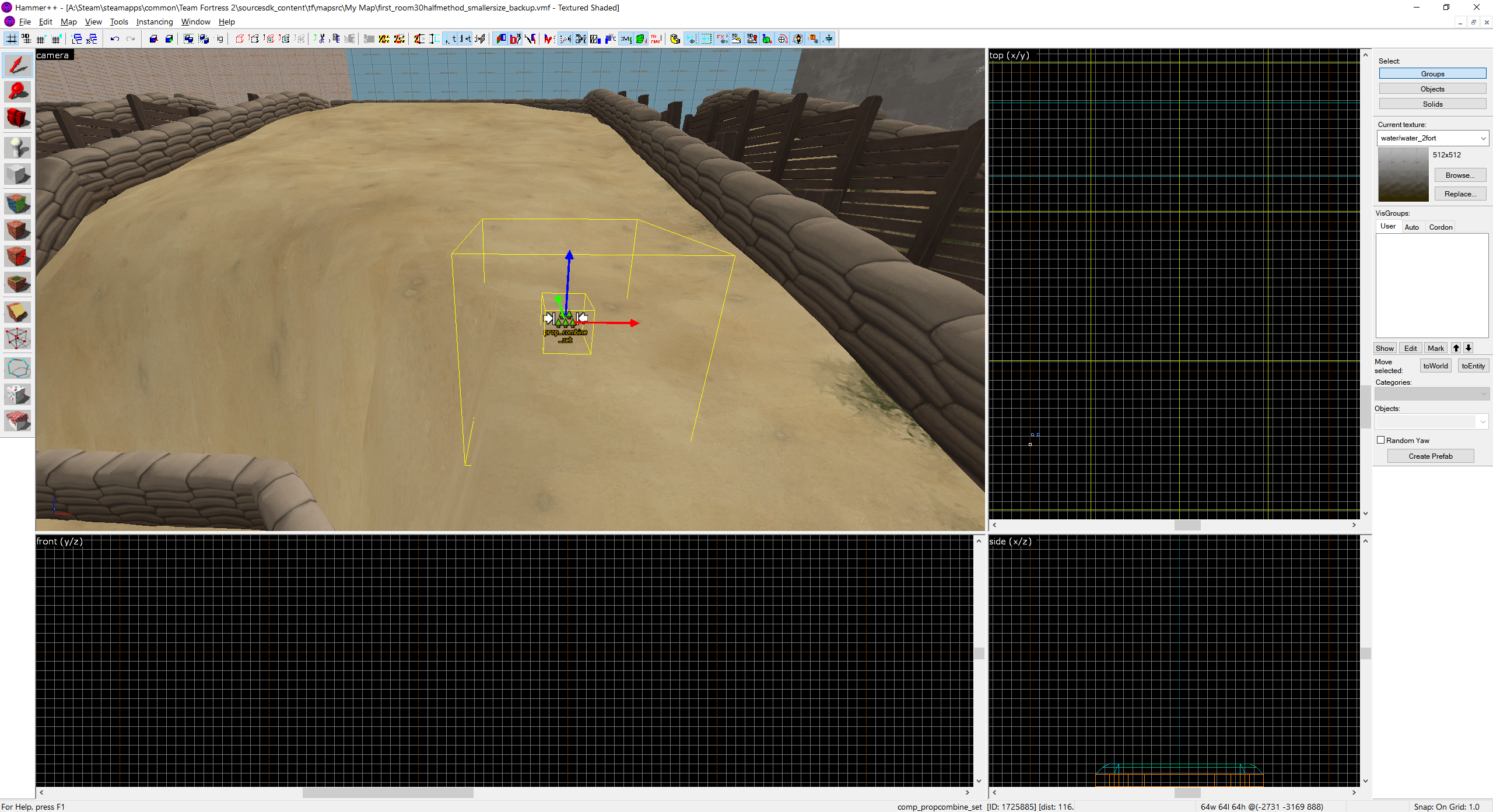Expand the Current texture dropdown
1493x812 pixels.
[x=1483, y=138]
